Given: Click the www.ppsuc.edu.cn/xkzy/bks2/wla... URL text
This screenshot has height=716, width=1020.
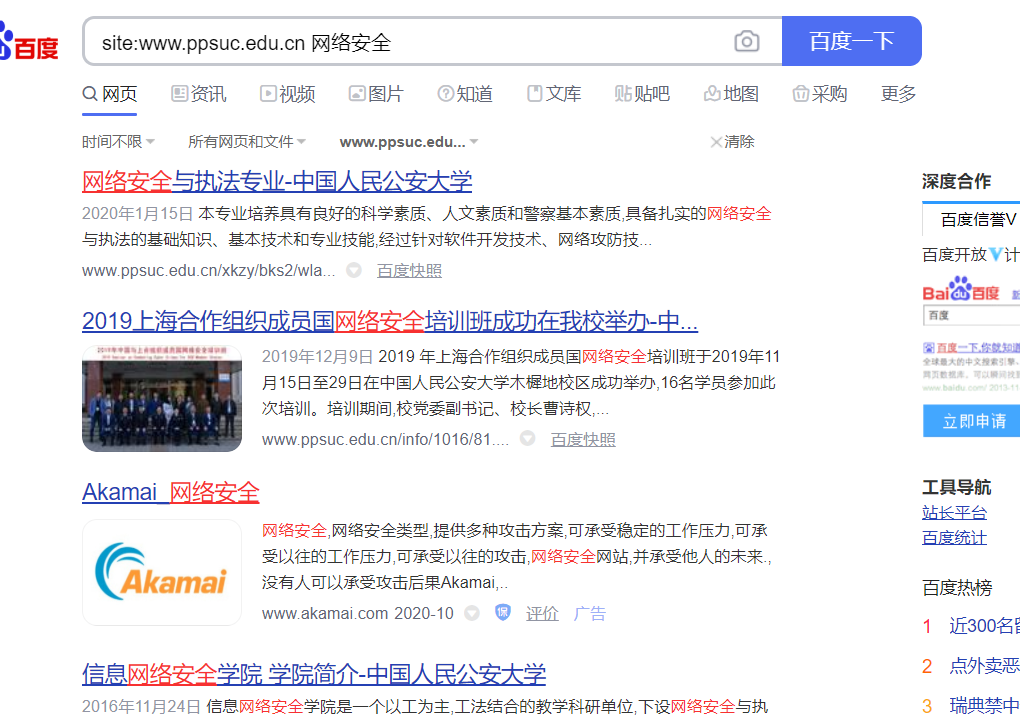Looking at the screenshot, I should 209,271.
